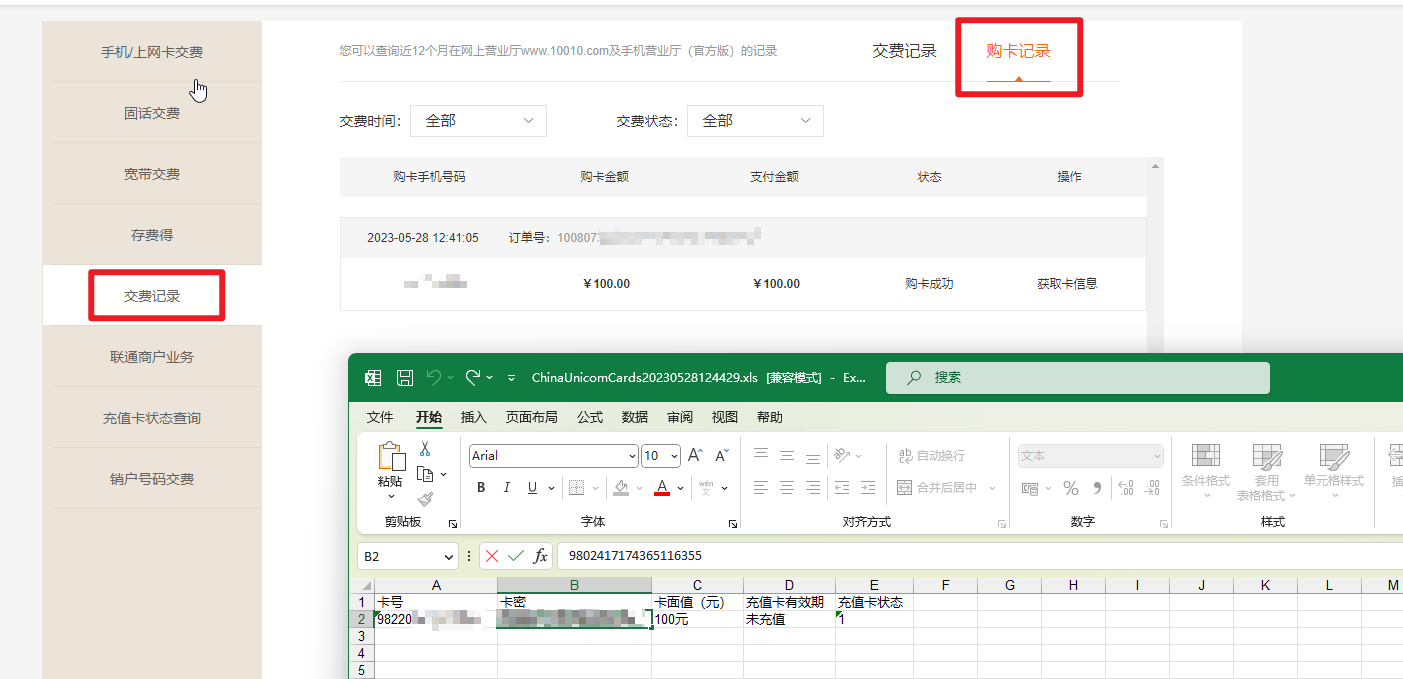Open the 宽带交费 sidebar entry

point(152,173)
